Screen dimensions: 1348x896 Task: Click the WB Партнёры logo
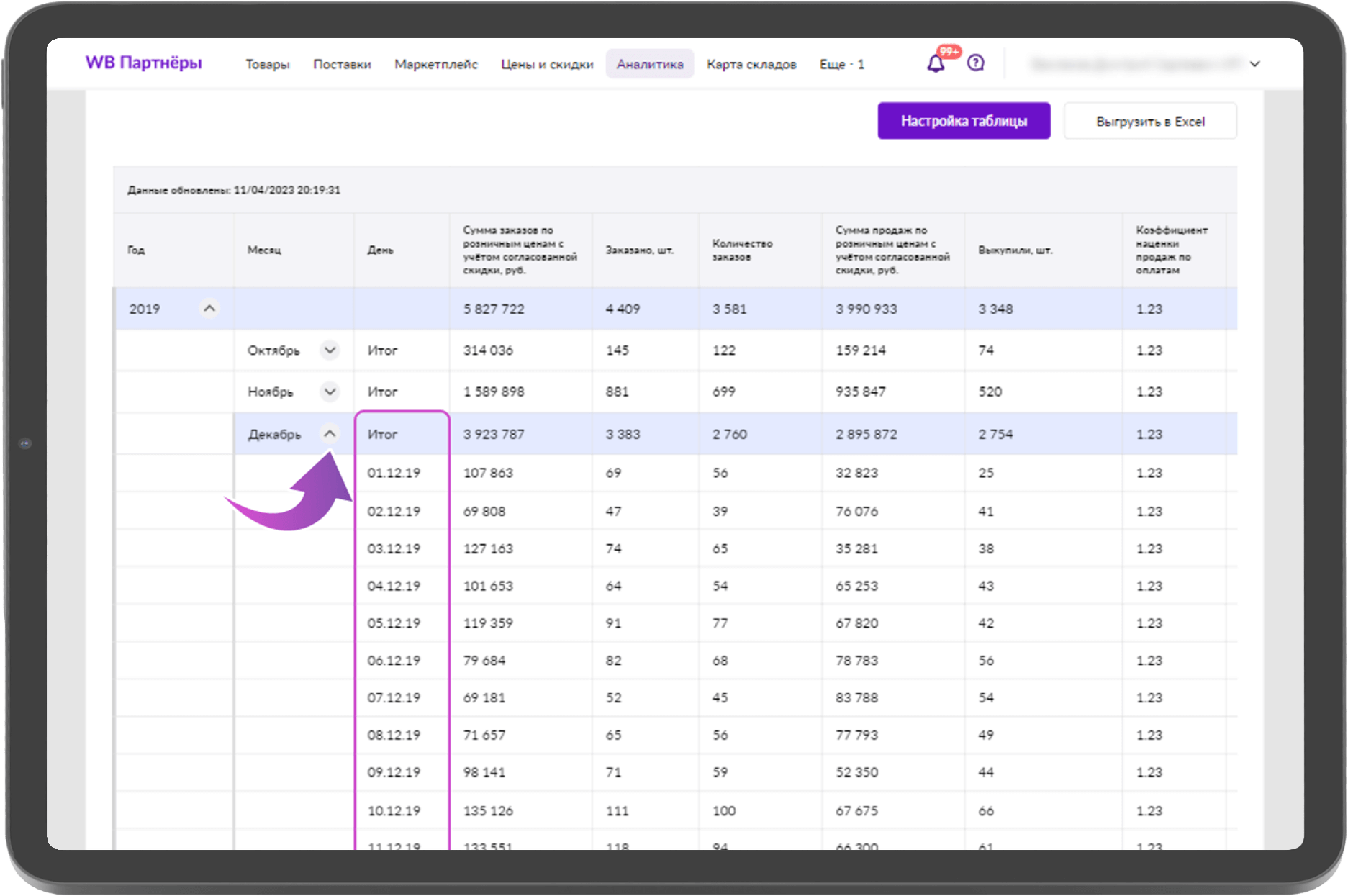click(x=144, y=63)
